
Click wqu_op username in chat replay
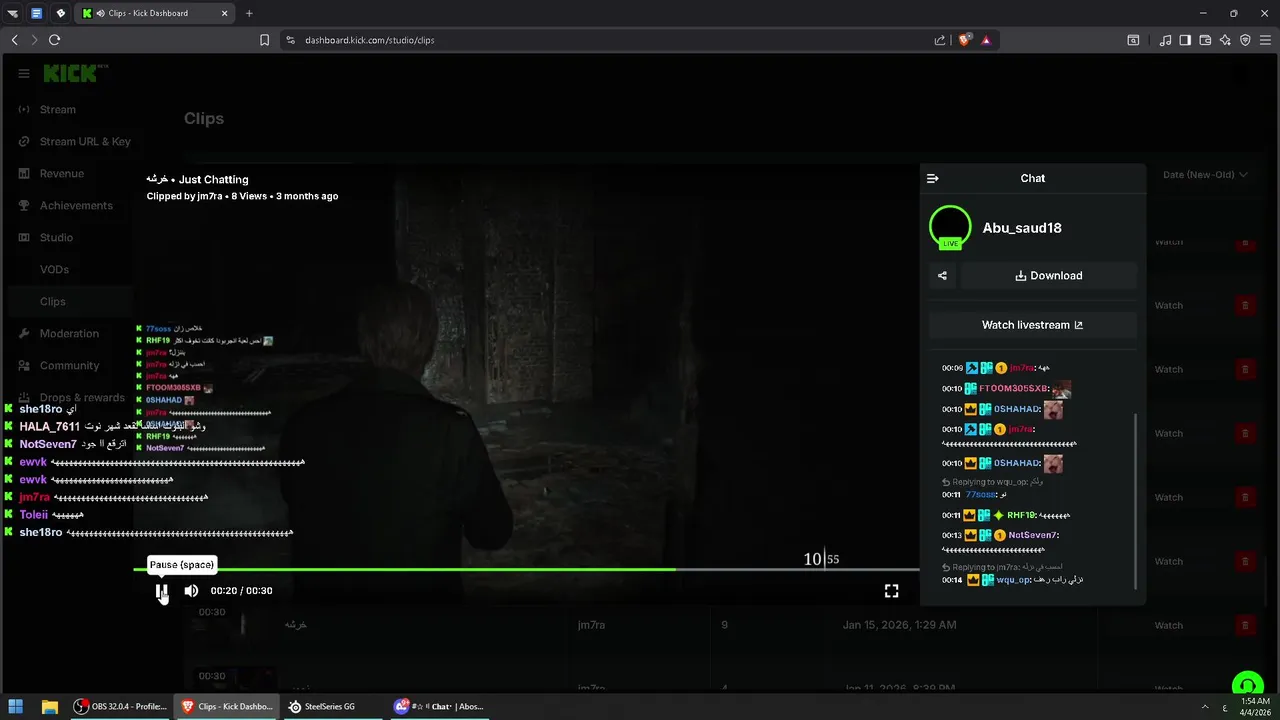1013,580
